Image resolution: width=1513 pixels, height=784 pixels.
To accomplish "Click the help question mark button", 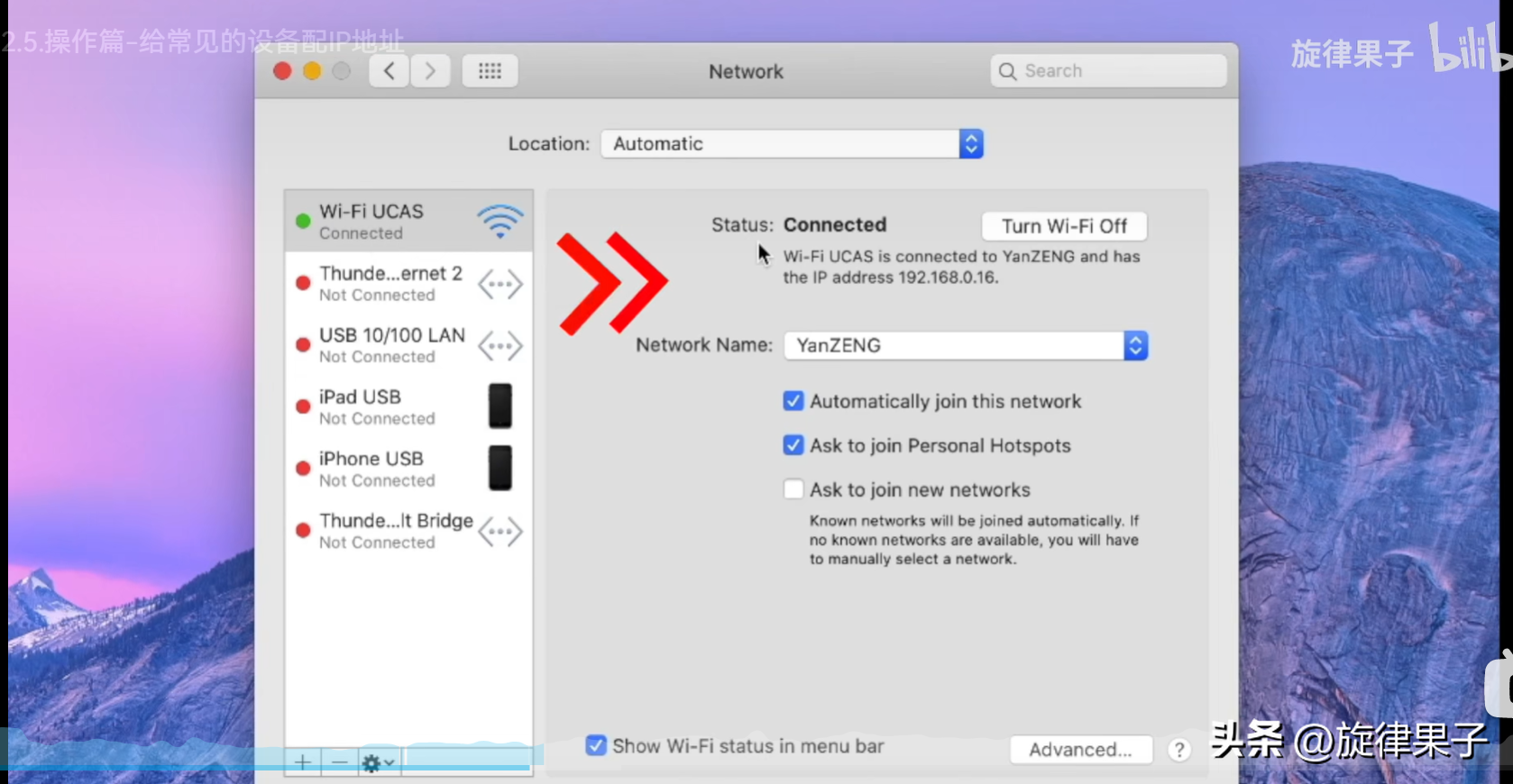I will tap(1178, 750).
